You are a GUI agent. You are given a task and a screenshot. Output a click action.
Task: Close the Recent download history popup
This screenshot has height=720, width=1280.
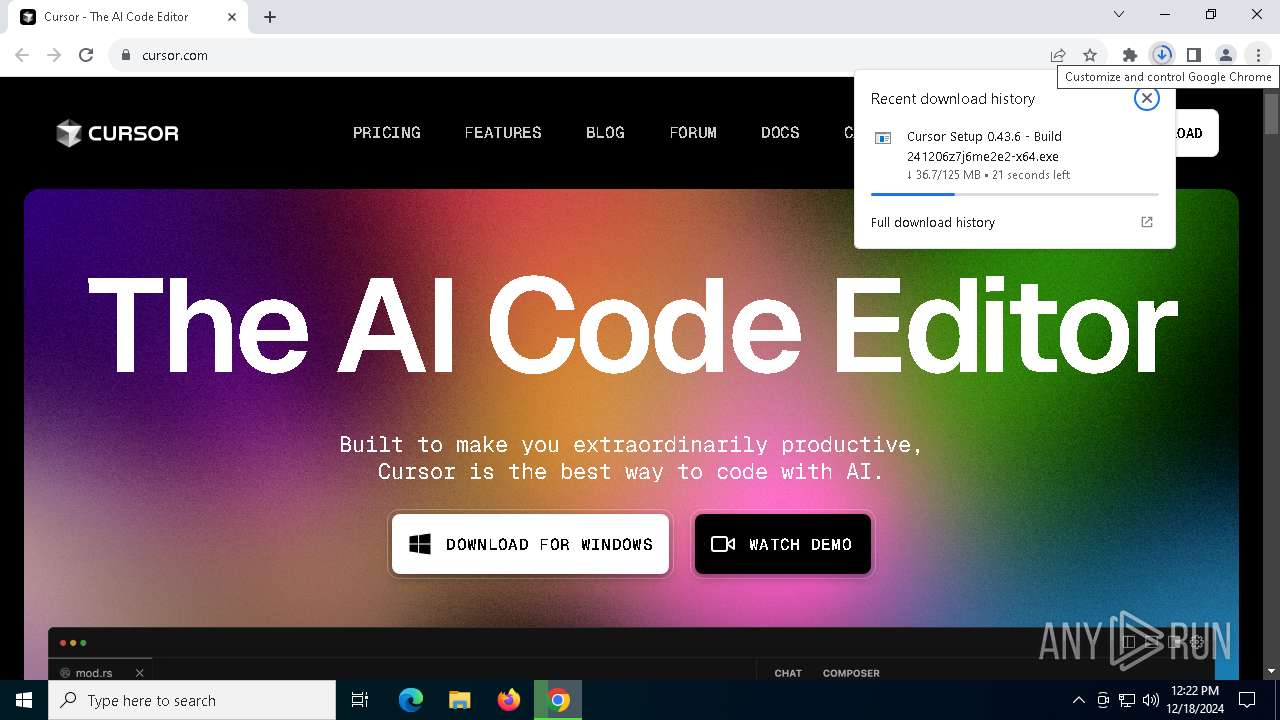[1147, 98]
